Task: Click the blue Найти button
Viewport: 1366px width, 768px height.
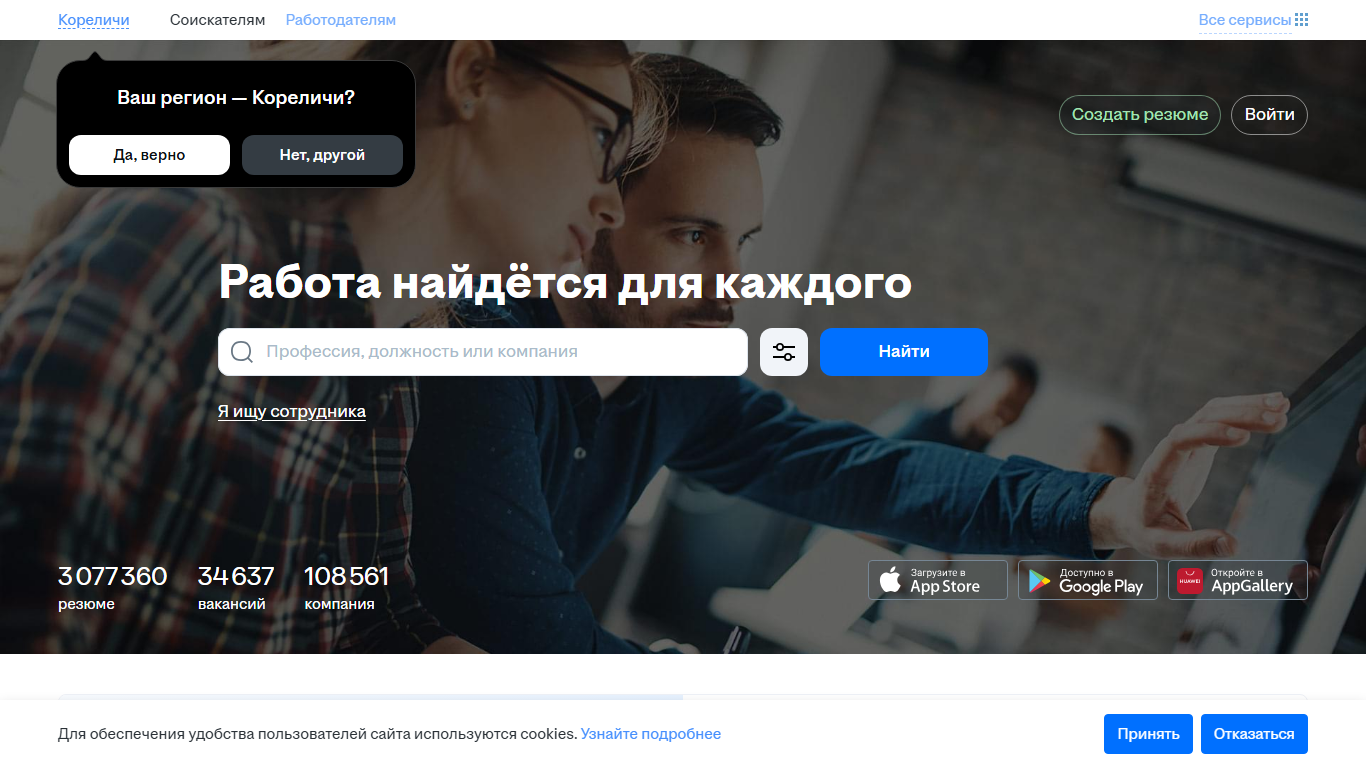Action: pyautogui.click(x=904, y=352)
